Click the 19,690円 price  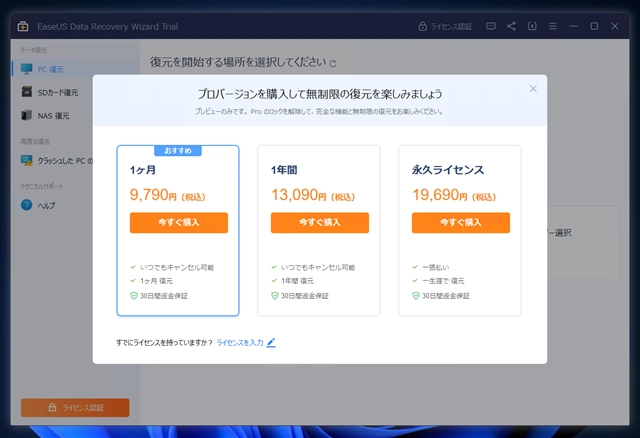(x=454, y=195)
